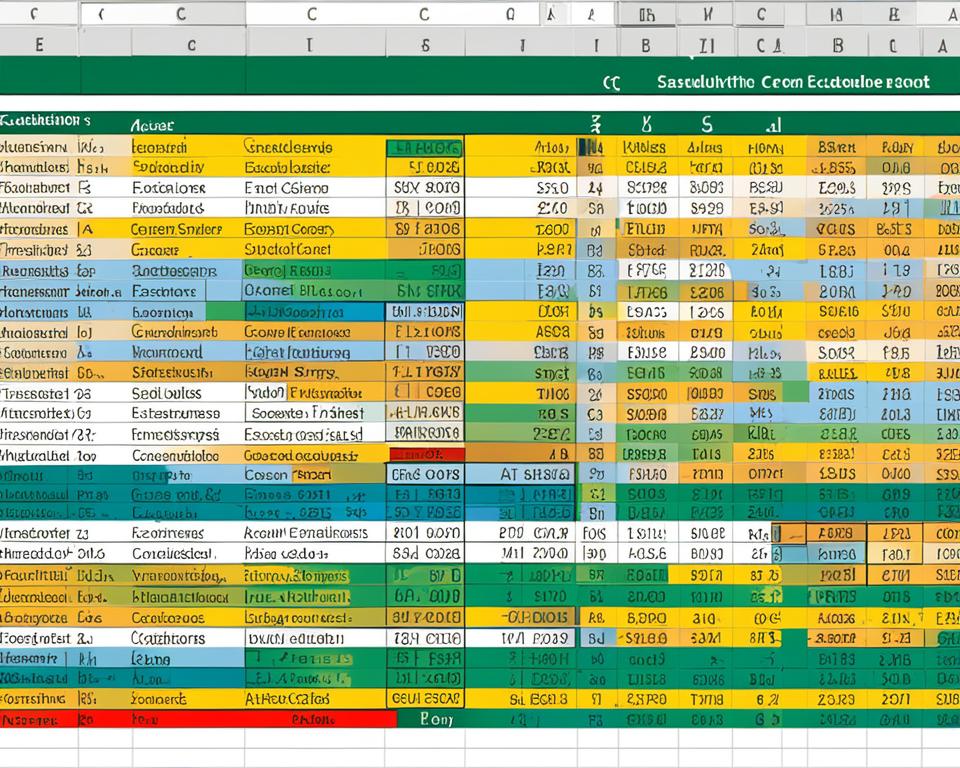Click the light blue 'AT SHSaG' cell
This screenshot has width=960, height=768.
pyautogui.click(x=520, y=475)
